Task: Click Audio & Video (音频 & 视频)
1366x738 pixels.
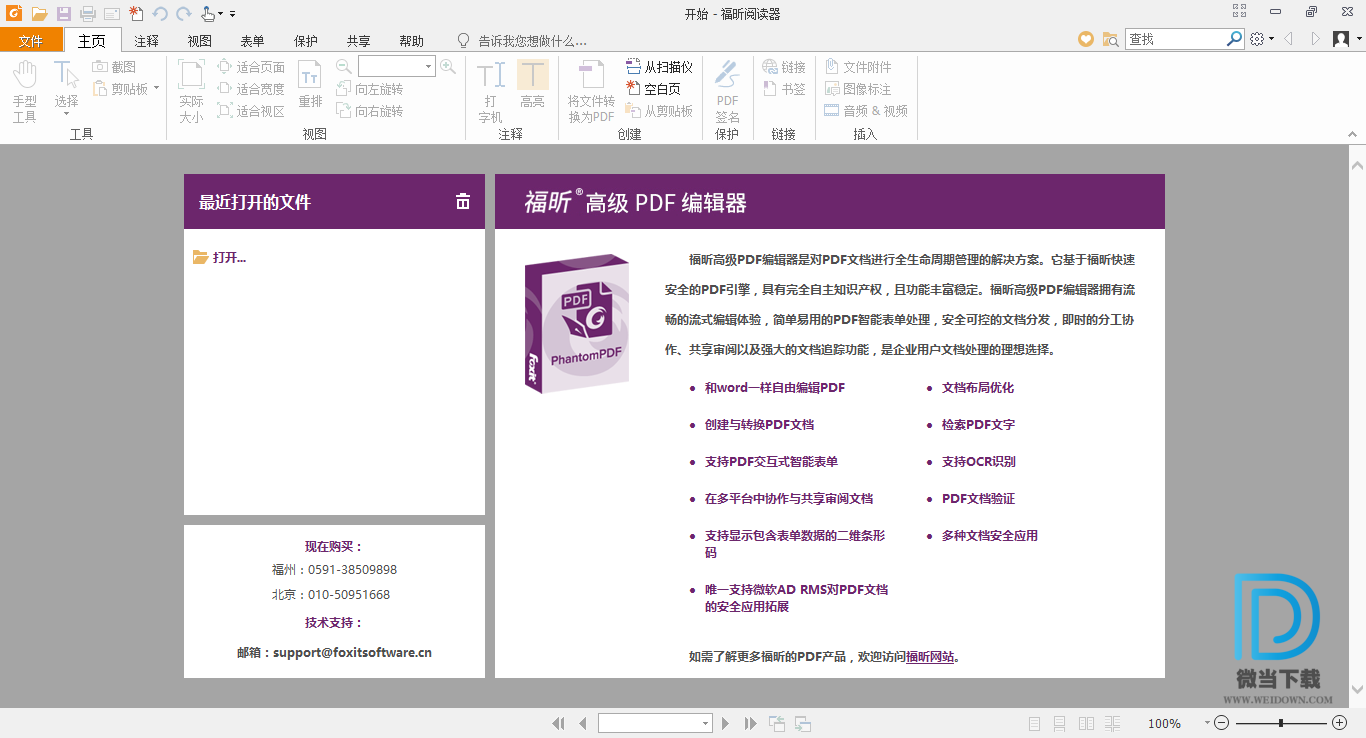Action: point(866,111)
